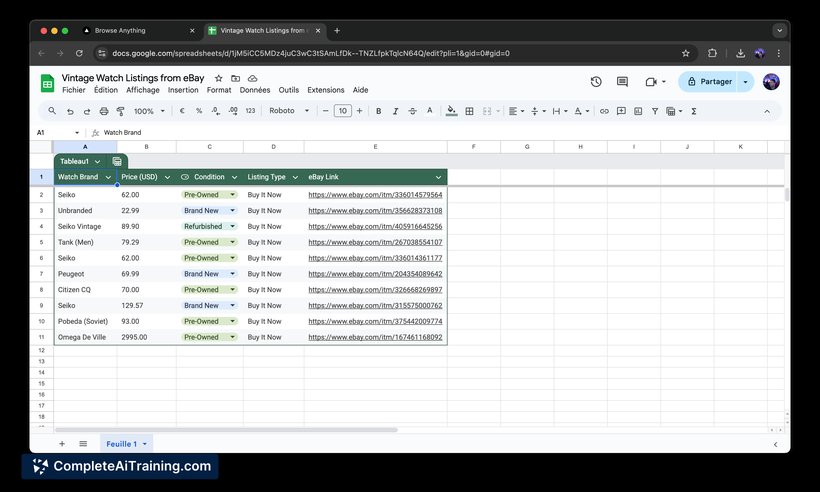Viewport: 820px width, 492px height.
Task: Open text wrapping dropdown
Action: click(x=560, y=111)
